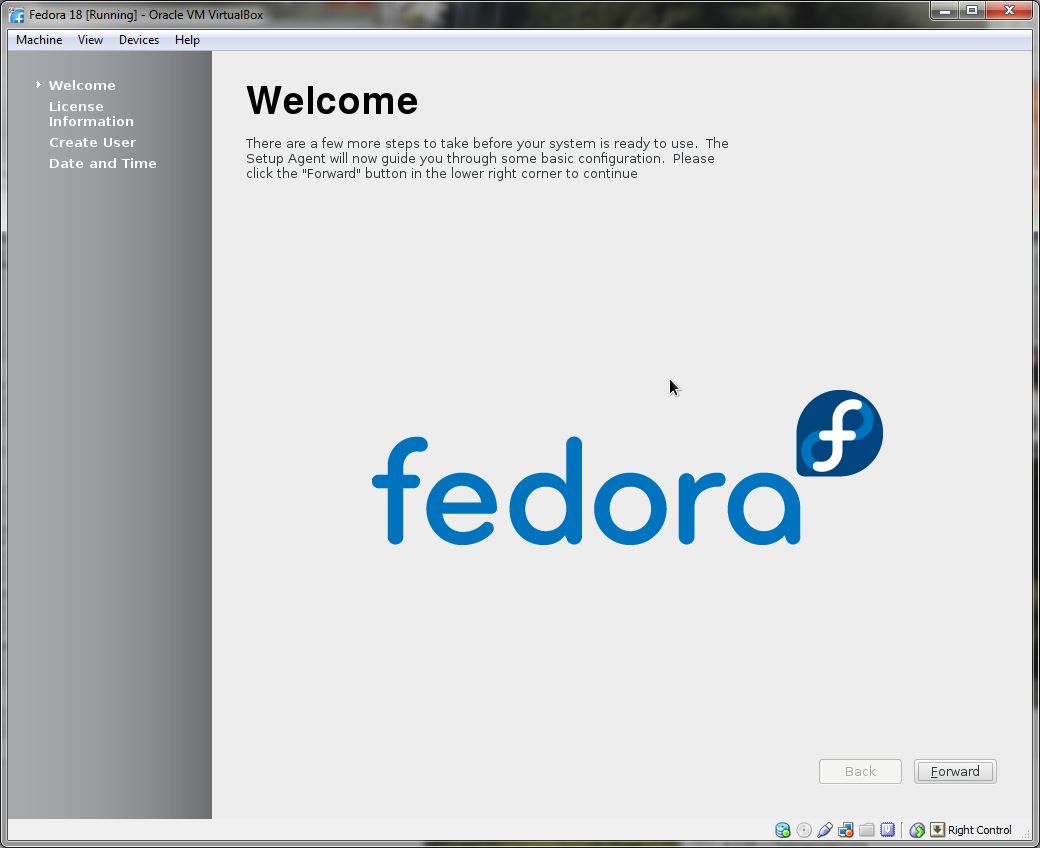This screenshot has width=1040, height=848.
Task: Click the greyed-out Back button
Action: click(x=860, y=771)
